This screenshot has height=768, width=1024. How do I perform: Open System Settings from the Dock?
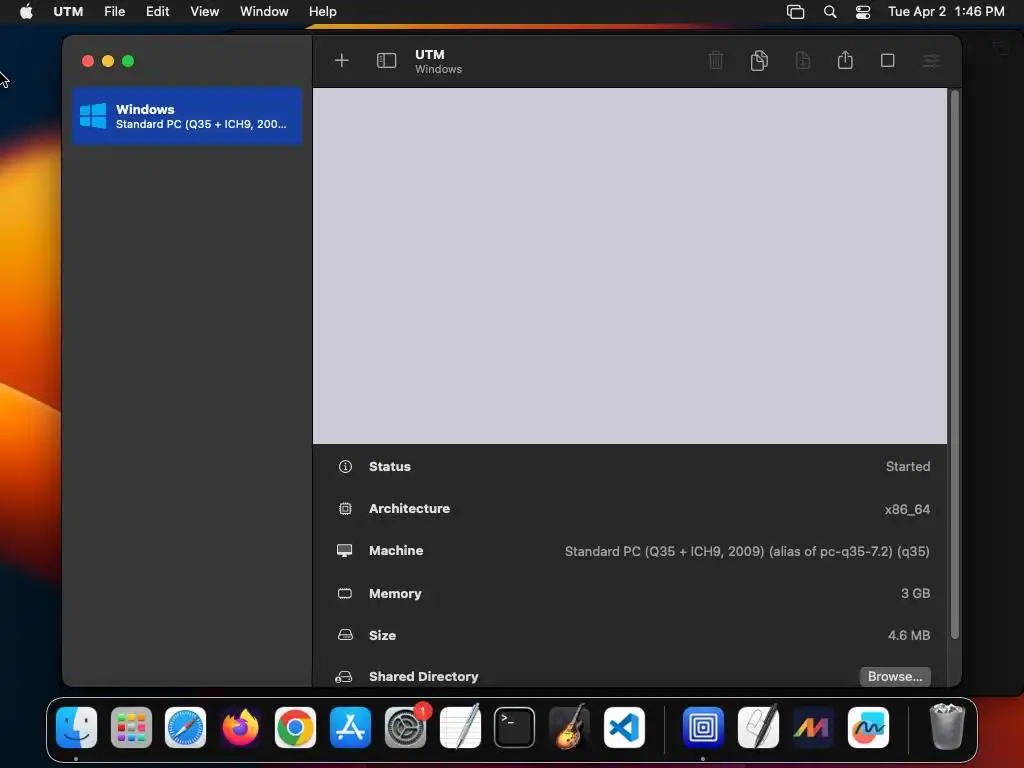pyautogui.click(x=405, y=727)
